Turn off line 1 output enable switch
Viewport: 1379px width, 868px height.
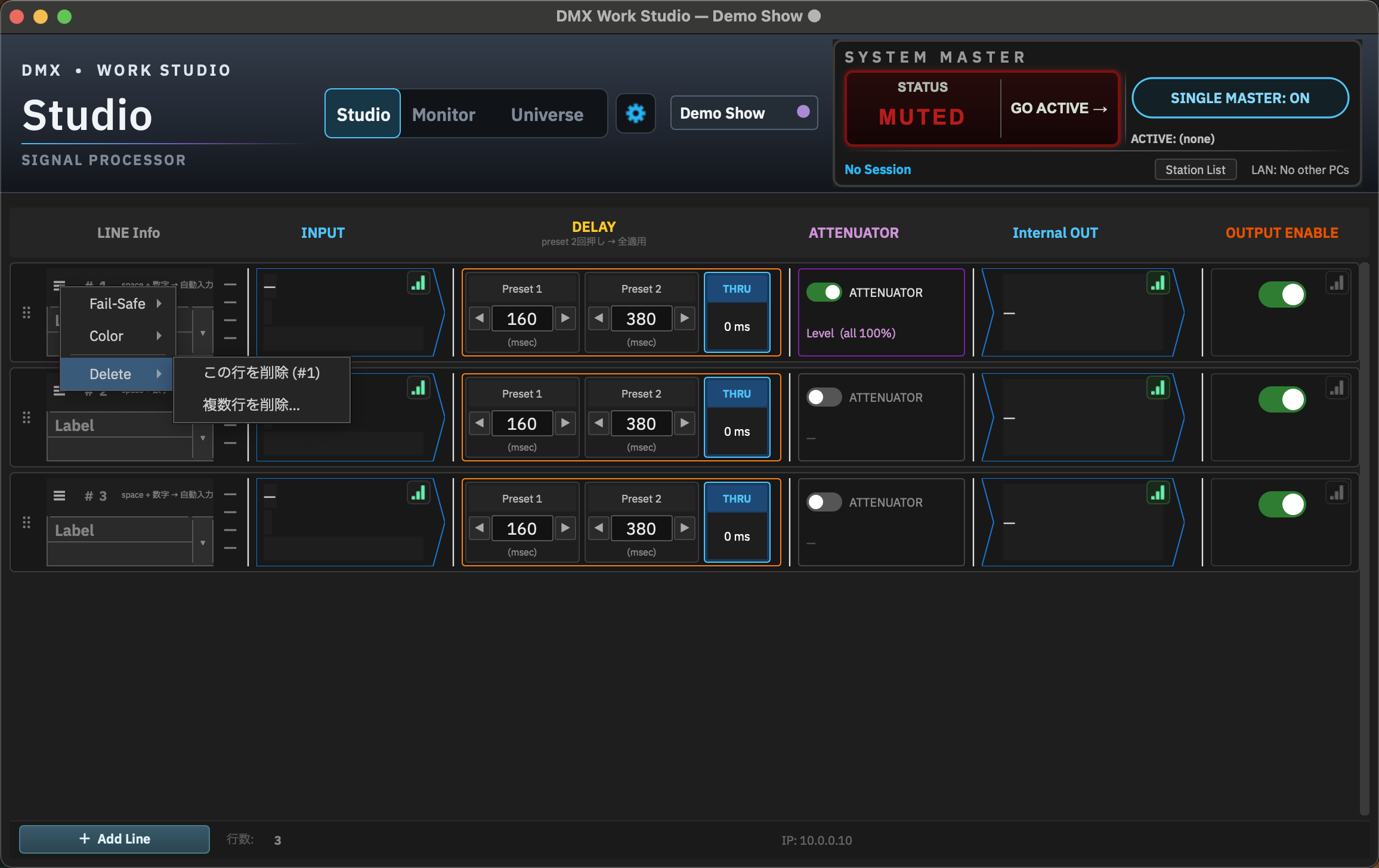(x=1282, y=294)
